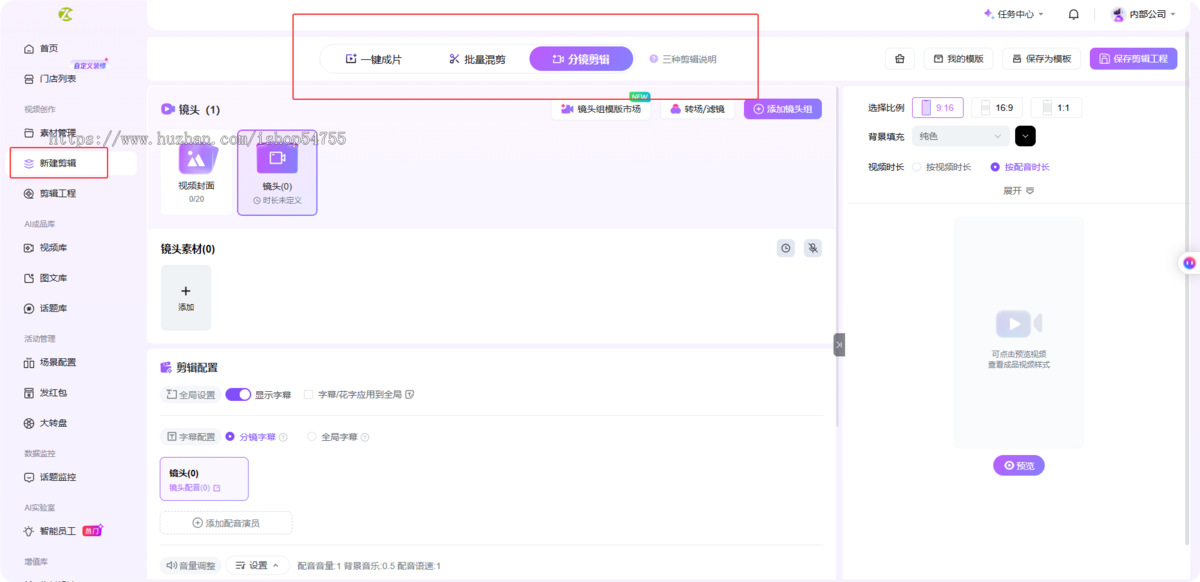This screenshot has width=1200, height=582.
Task: Open 剪辑工程 in the sidebar
Action: (57, 193)
